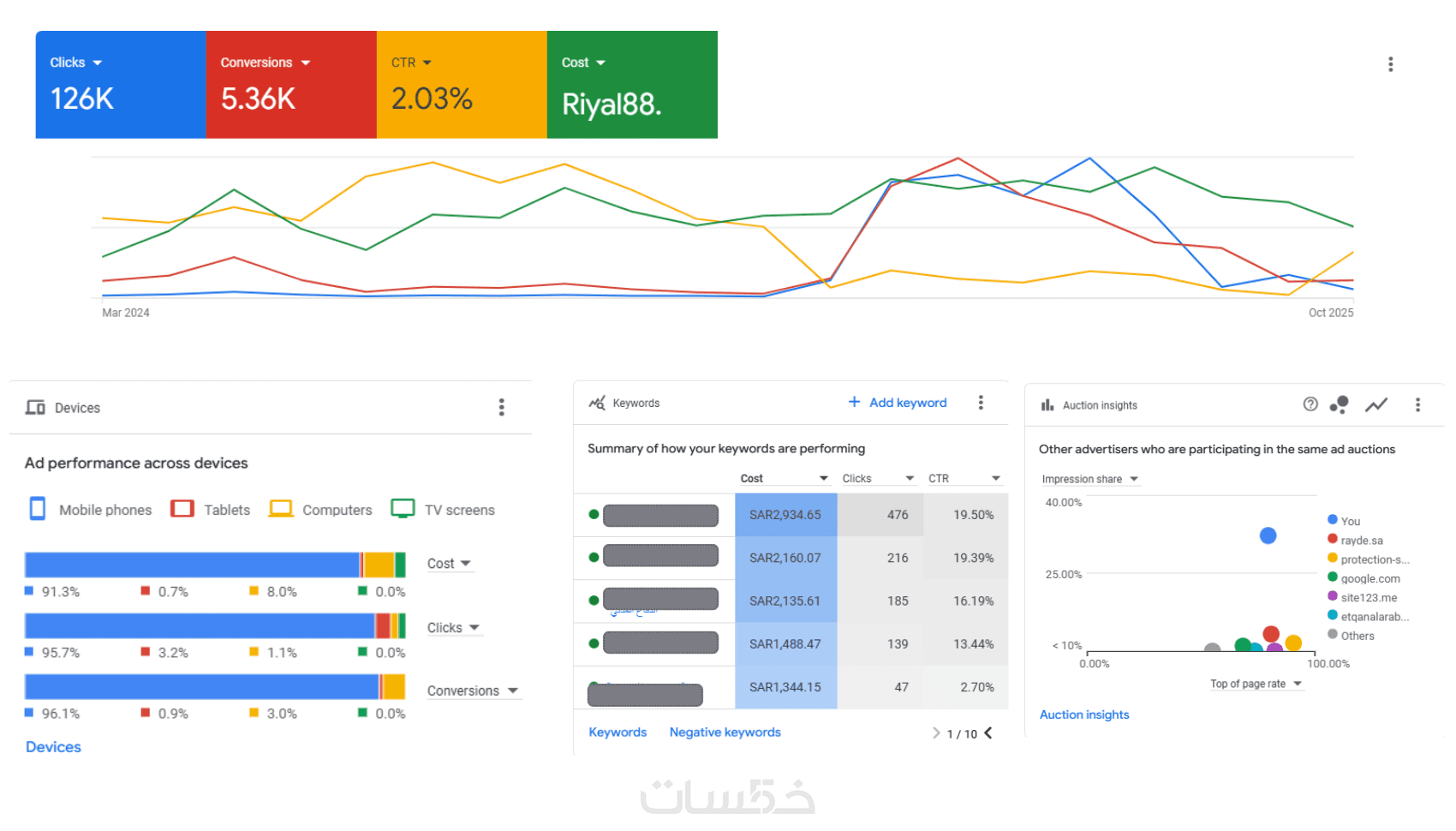Open the Keywords card three-dot menu
Screen dimensions: 1456x831
pos(981,403)
